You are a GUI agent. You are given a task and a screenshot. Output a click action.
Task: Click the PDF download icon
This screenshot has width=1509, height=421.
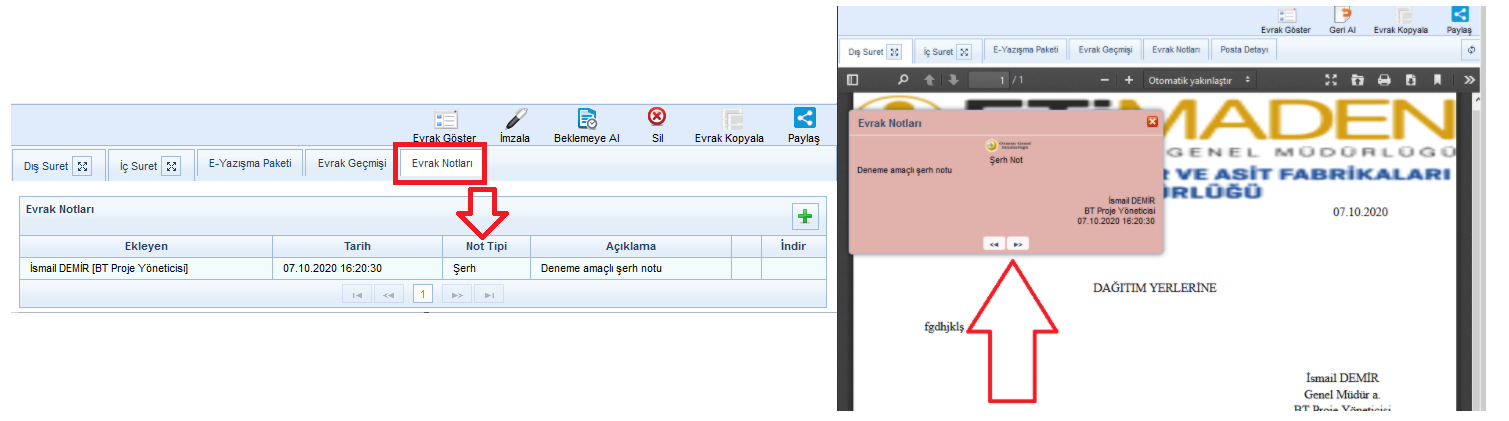tap(1410, 80)
